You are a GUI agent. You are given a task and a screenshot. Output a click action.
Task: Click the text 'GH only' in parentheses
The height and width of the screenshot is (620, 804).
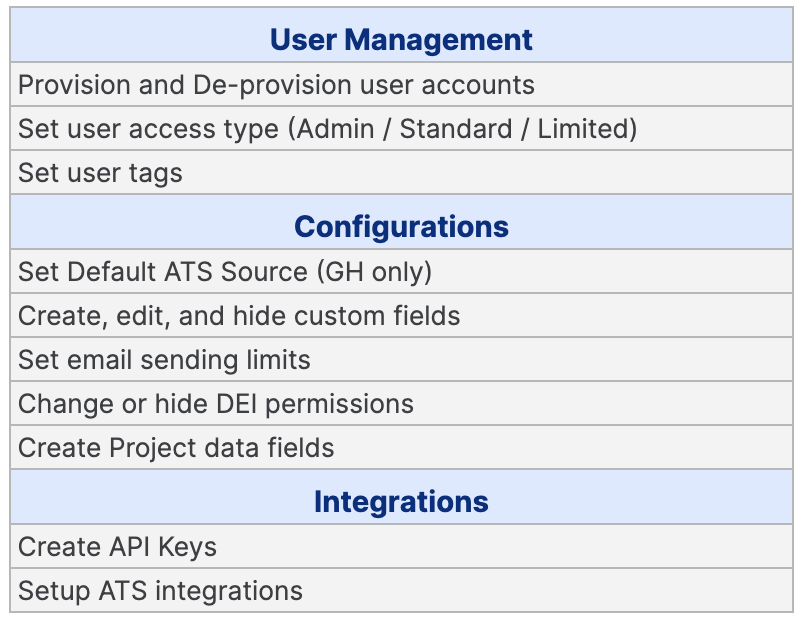pyautogui.click(x=374, y=272)
